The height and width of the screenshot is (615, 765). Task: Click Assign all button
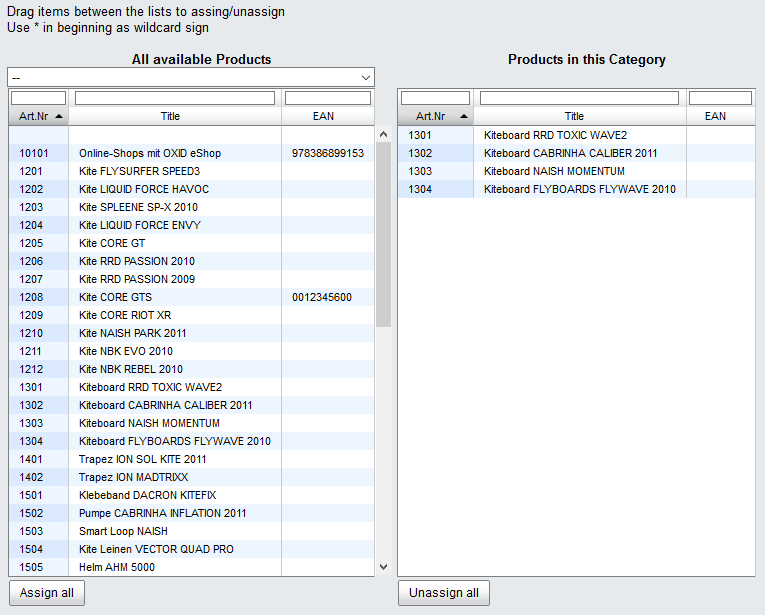tap(47, 593)
